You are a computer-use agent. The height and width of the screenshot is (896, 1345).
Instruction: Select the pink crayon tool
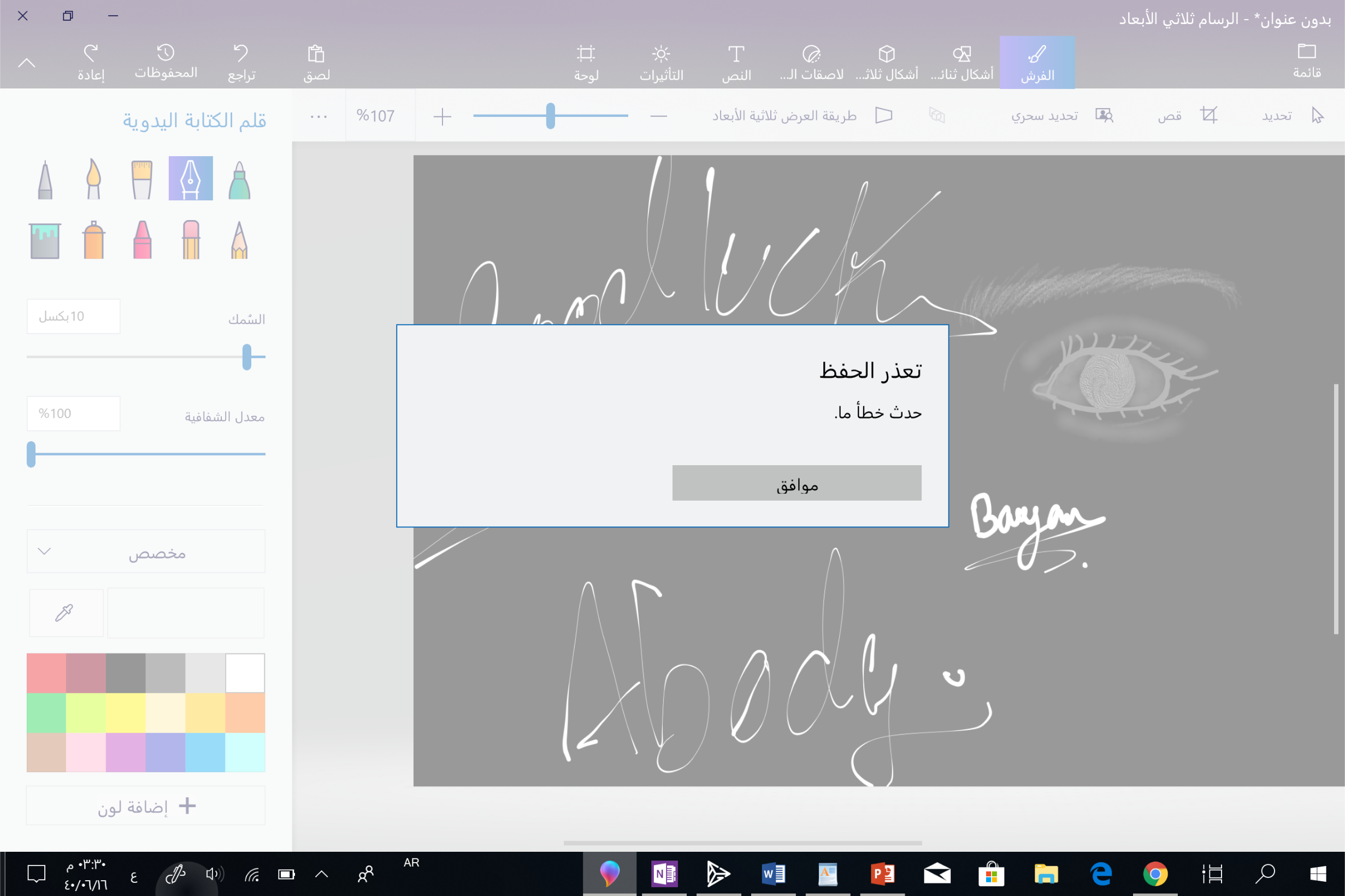(143, 240)
